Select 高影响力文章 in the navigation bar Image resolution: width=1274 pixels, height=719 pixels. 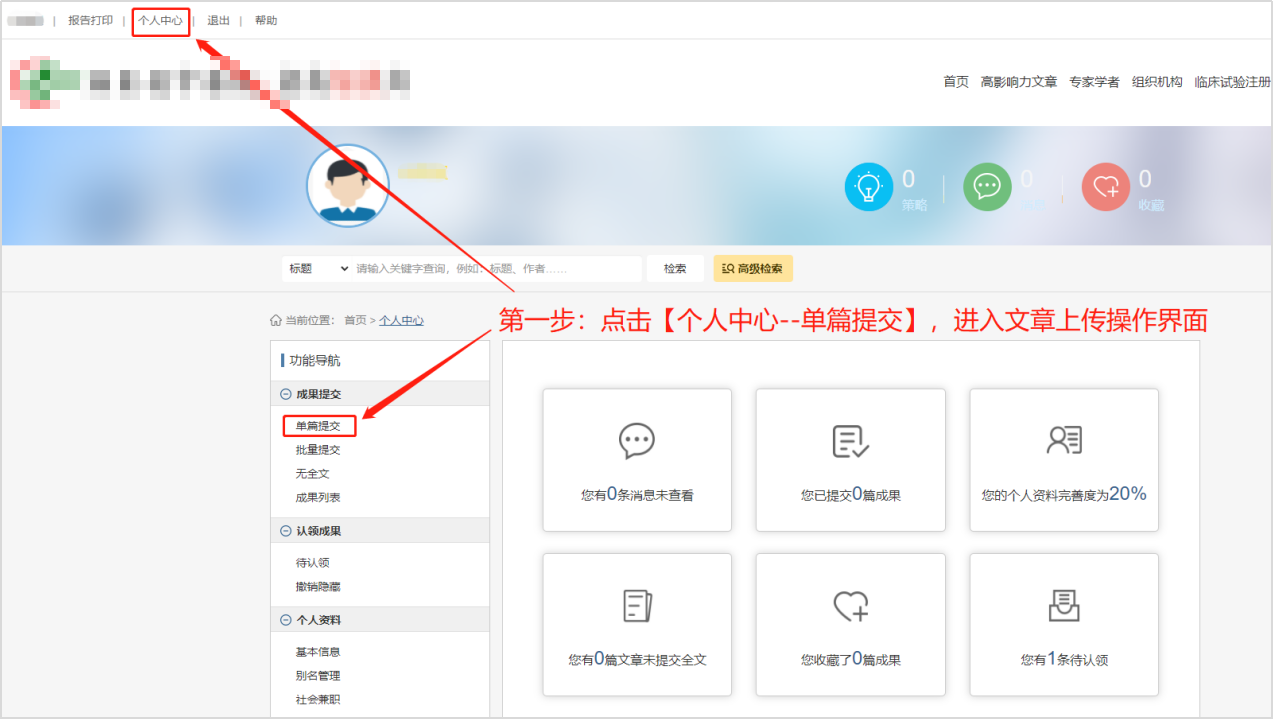click(x=1018, y=82)
